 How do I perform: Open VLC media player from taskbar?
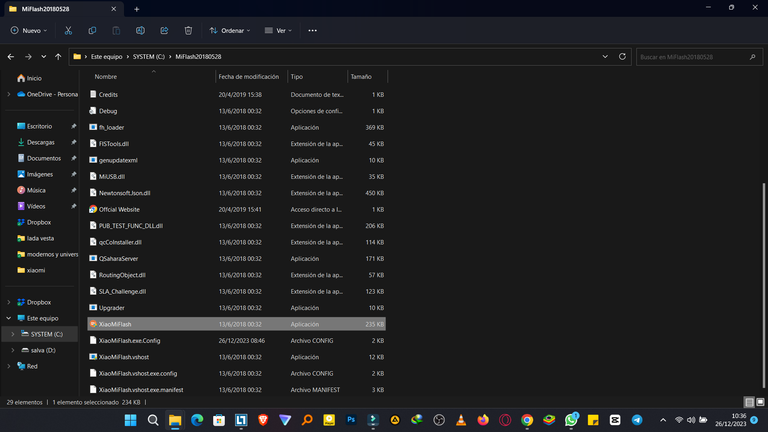coord(461,420)
